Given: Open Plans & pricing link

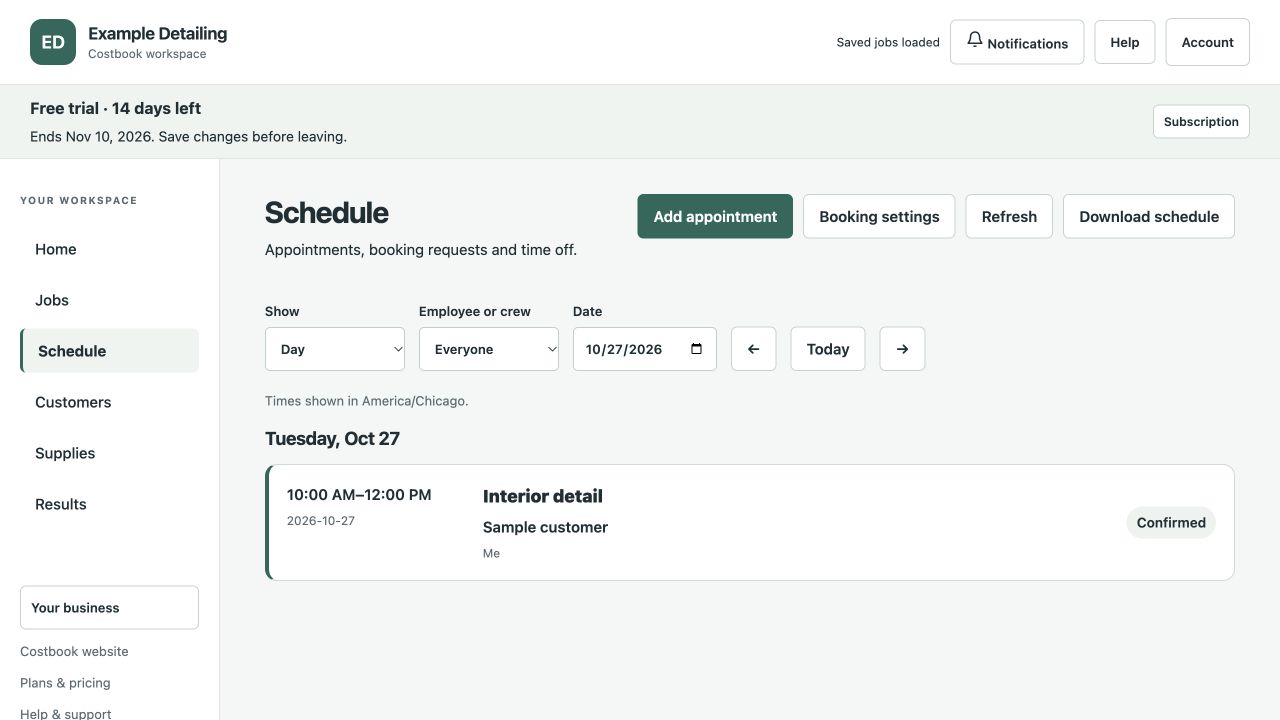Looking at the screenshot, I should click(65, 683).
